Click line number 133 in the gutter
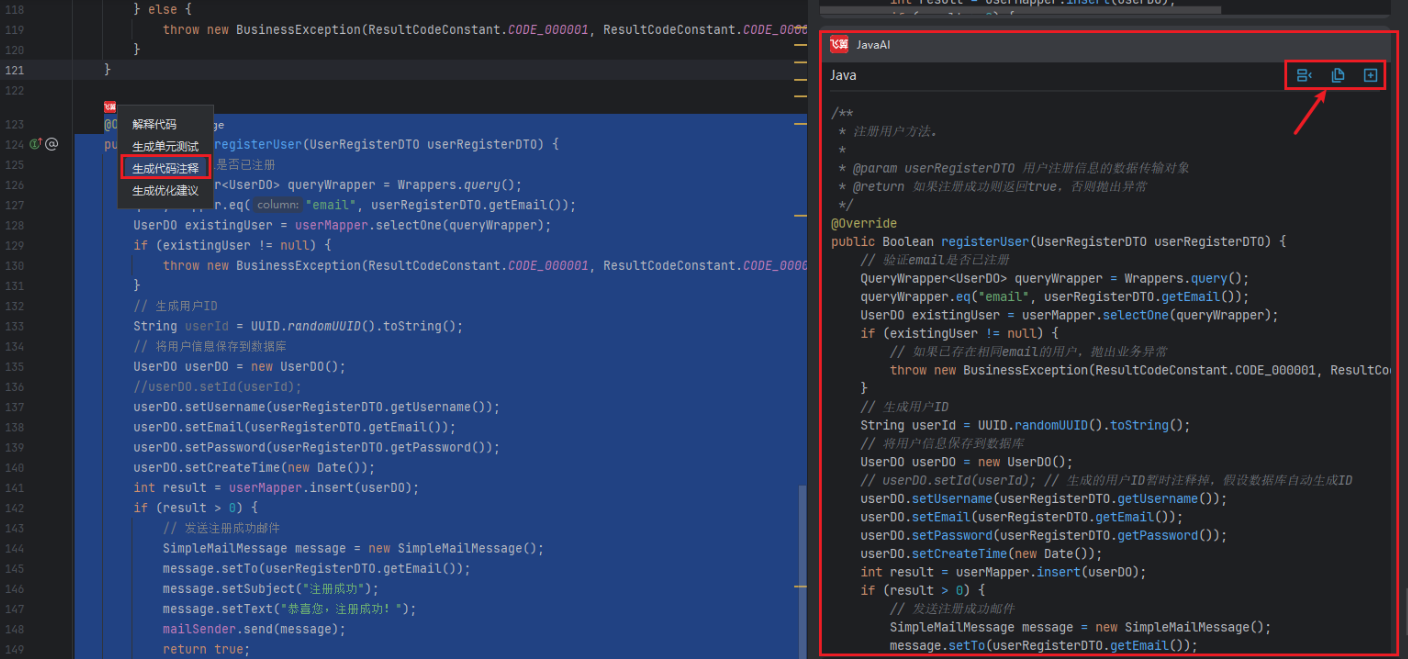This screenshot has height=659, width=1408. pos(15,326)
